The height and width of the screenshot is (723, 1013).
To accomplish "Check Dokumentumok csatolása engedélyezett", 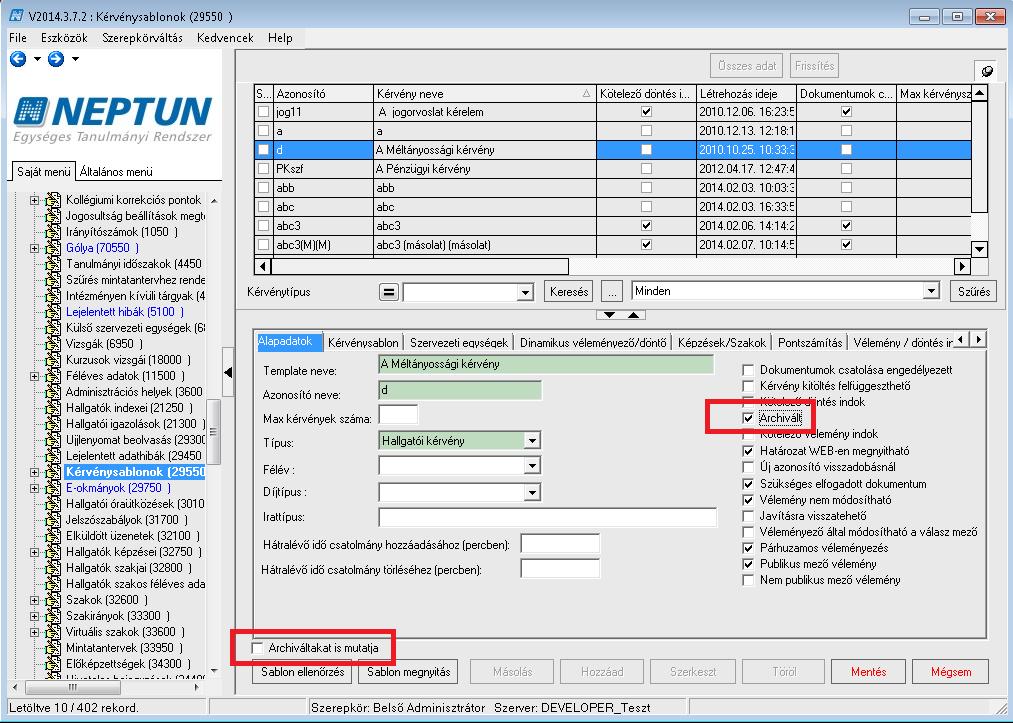I will [748, 370].
